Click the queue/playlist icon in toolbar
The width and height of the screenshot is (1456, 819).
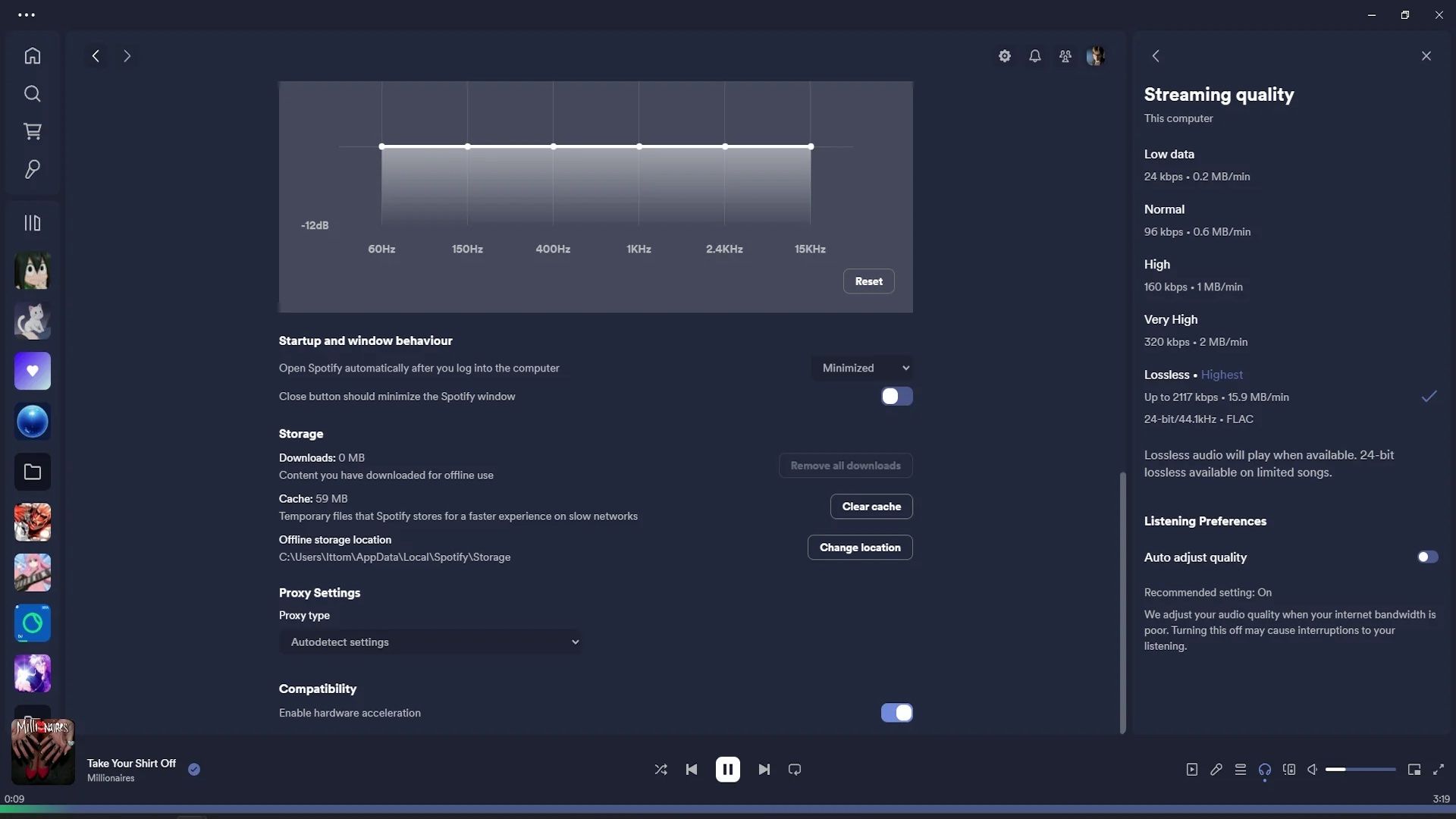[1240, 769]
